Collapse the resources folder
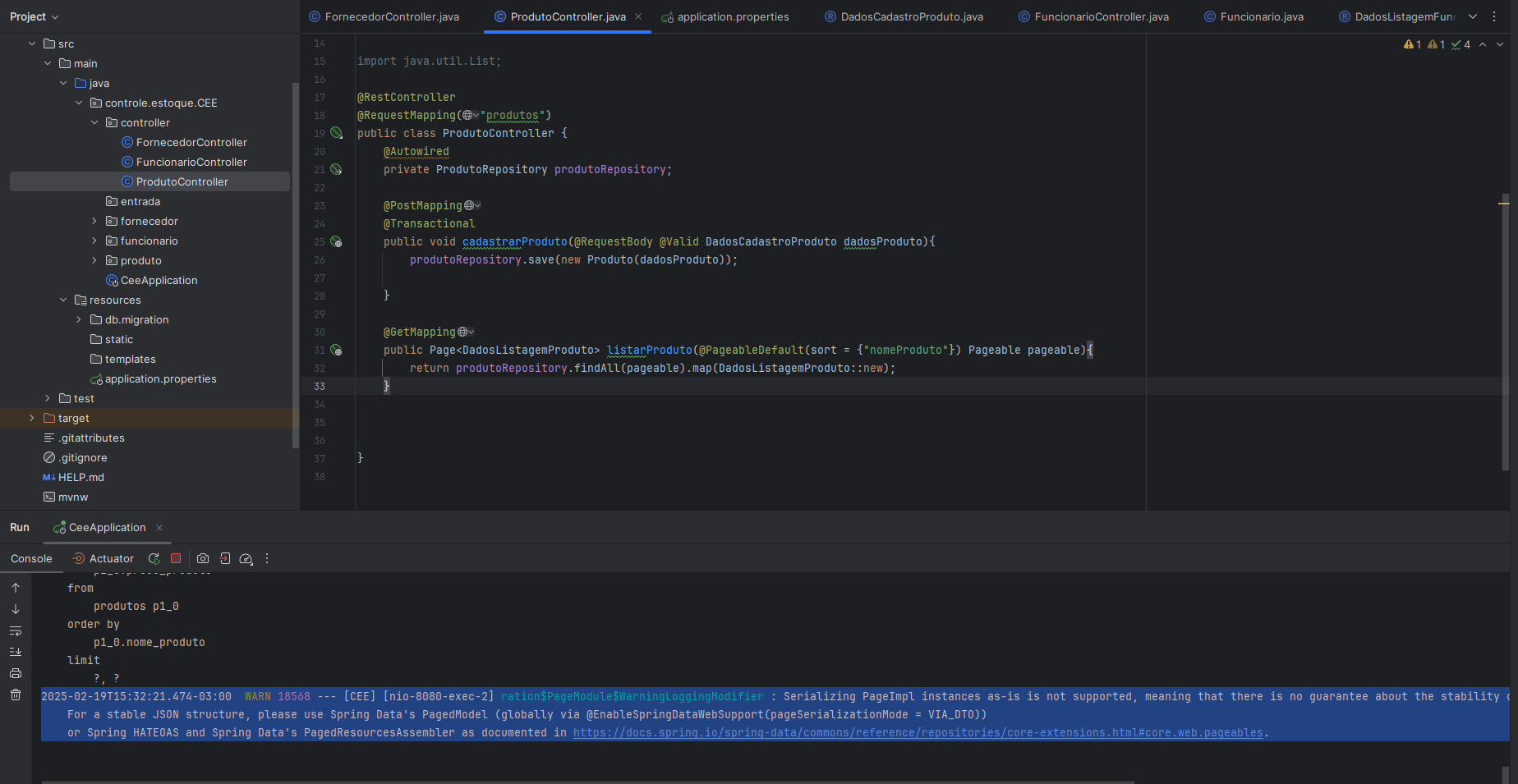Viewport: 1518px width, 784px height. point(63,300)
